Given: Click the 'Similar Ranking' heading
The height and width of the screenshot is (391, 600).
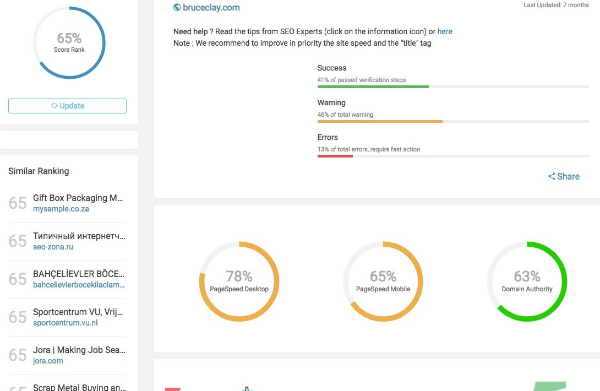Looking at the screenshot, I should (x=39, y=171).
